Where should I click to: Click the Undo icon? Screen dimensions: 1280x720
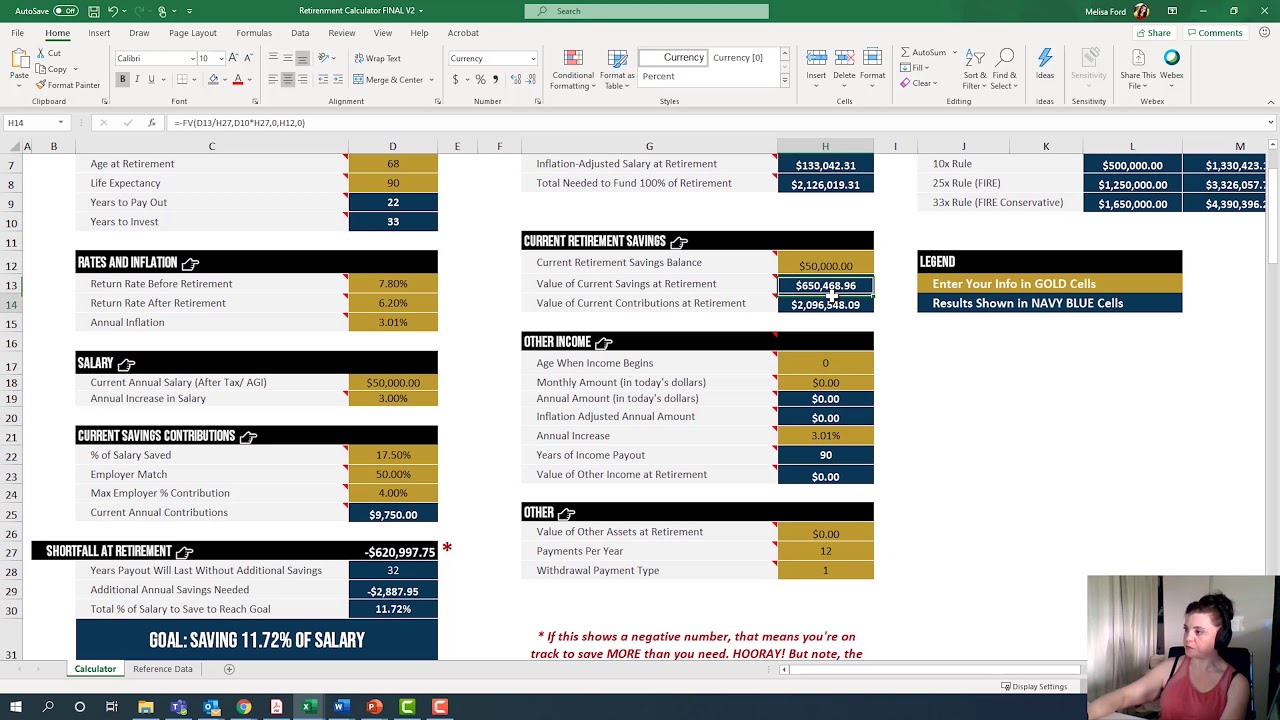click(x=114, y=11)
